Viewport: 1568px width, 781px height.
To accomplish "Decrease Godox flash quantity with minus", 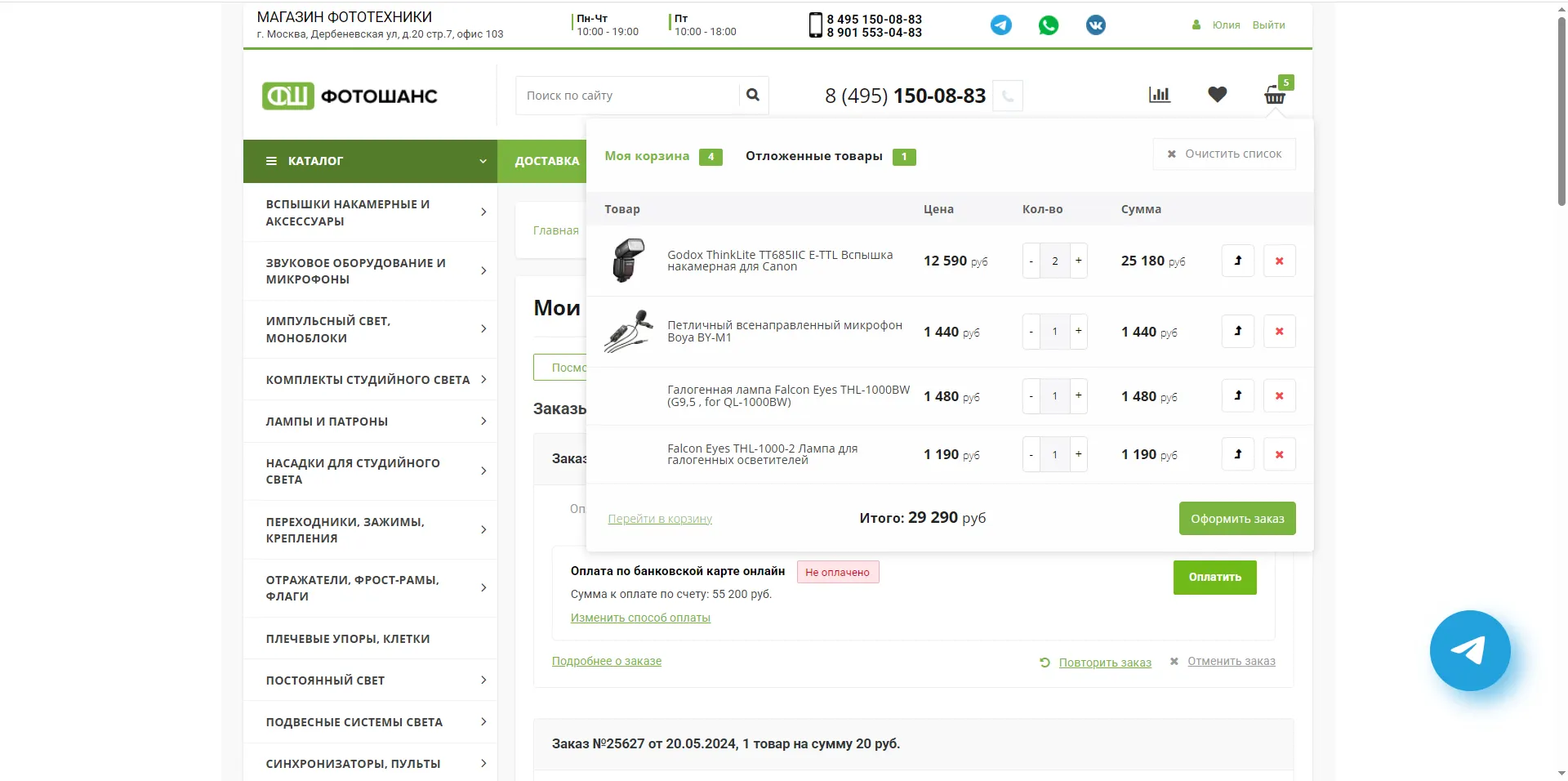I will 1031,261.
